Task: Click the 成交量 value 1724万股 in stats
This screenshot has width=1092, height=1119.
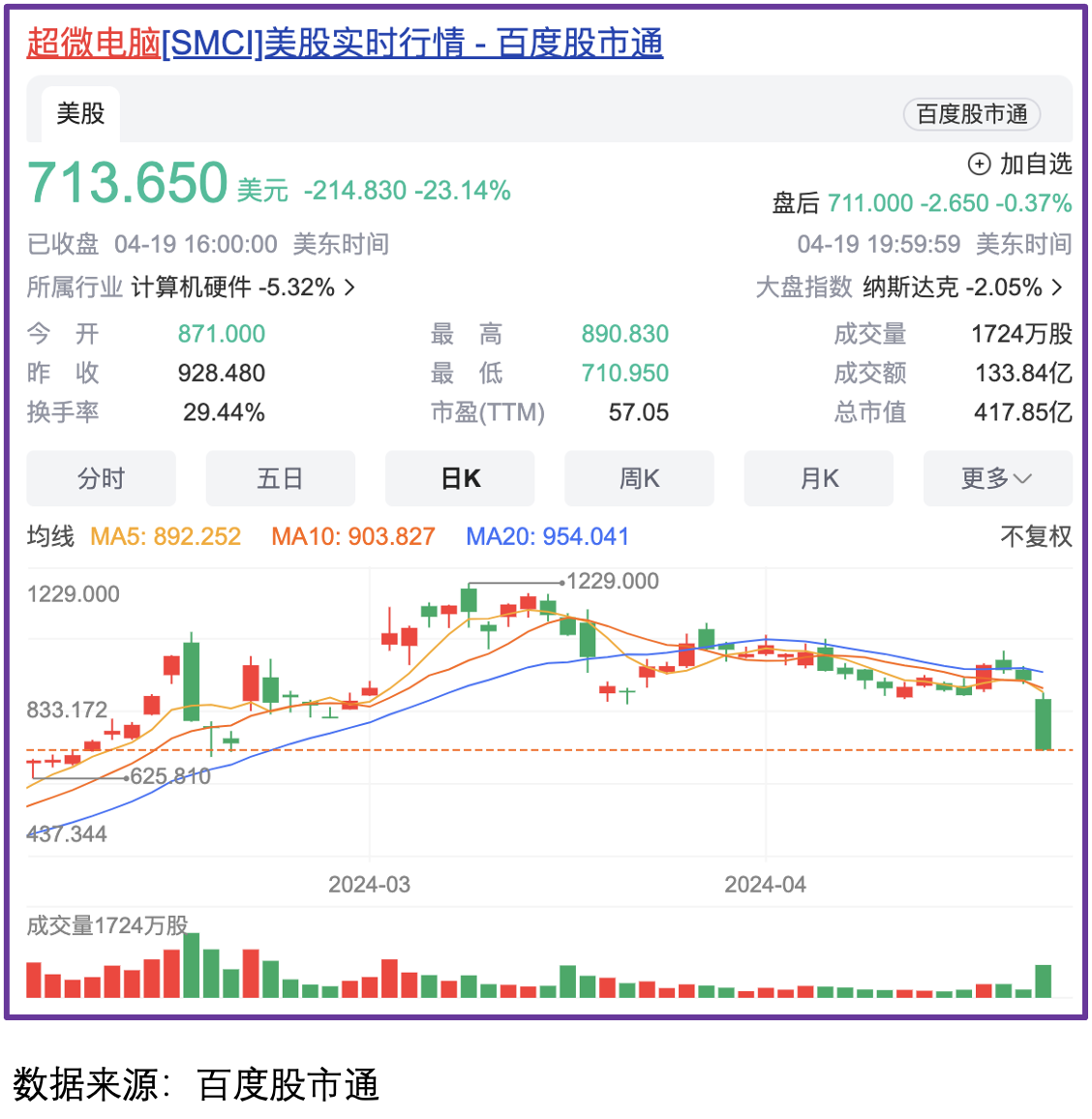Action: [1022, 333]
